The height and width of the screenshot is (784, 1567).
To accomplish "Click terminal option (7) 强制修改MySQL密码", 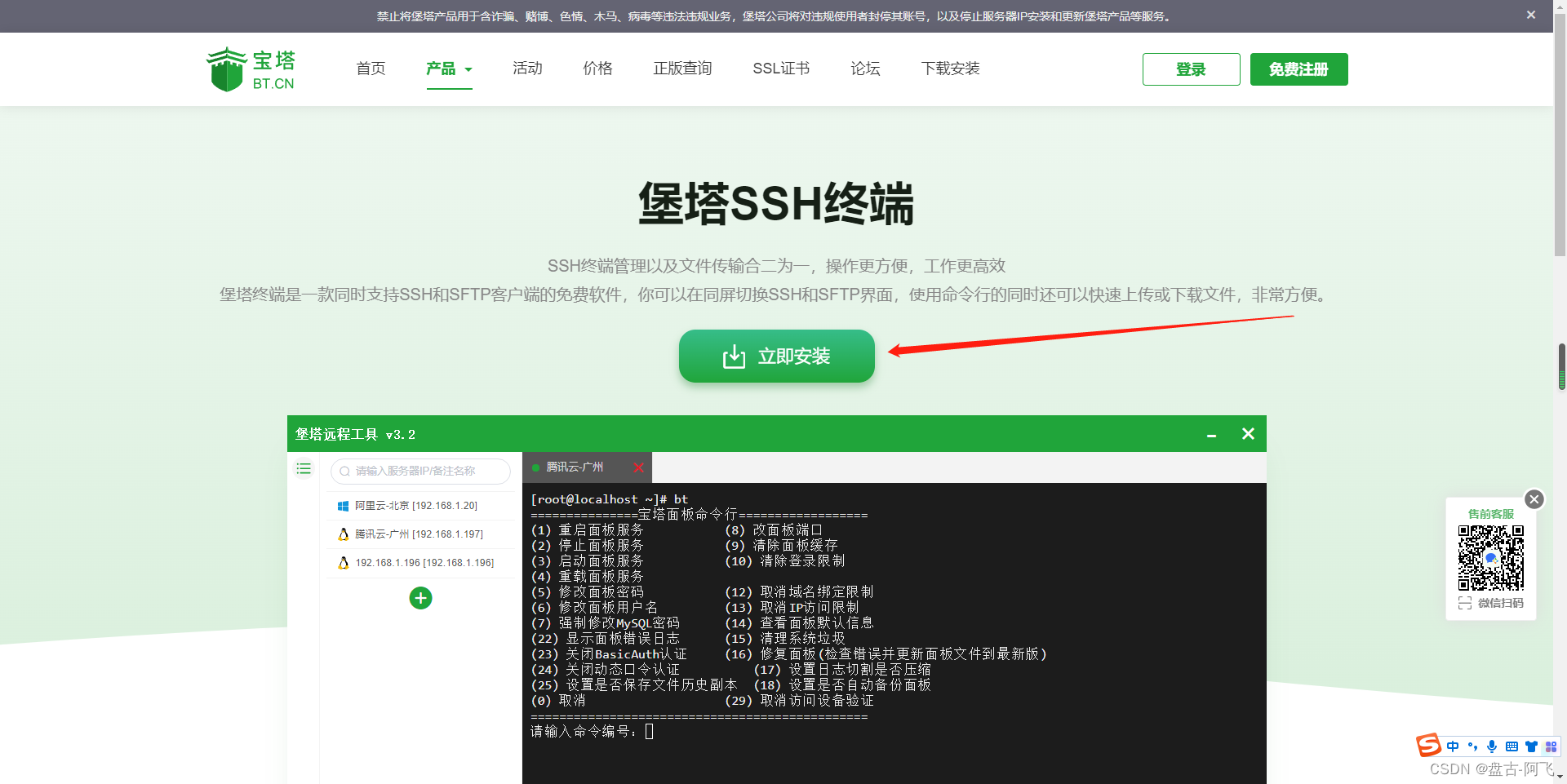I will click(x=605, y=623).
